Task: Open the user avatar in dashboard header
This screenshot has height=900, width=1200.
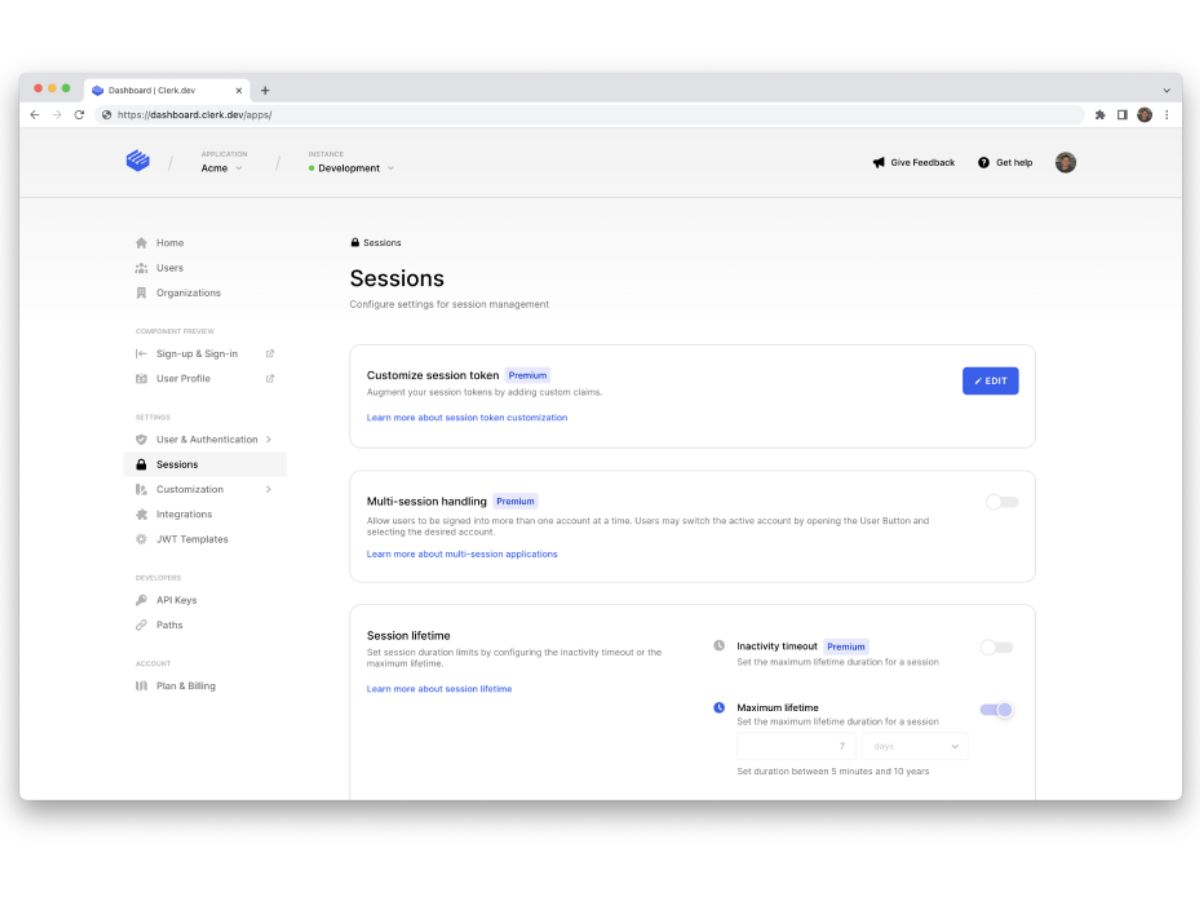Action: tap(1066, 162)
